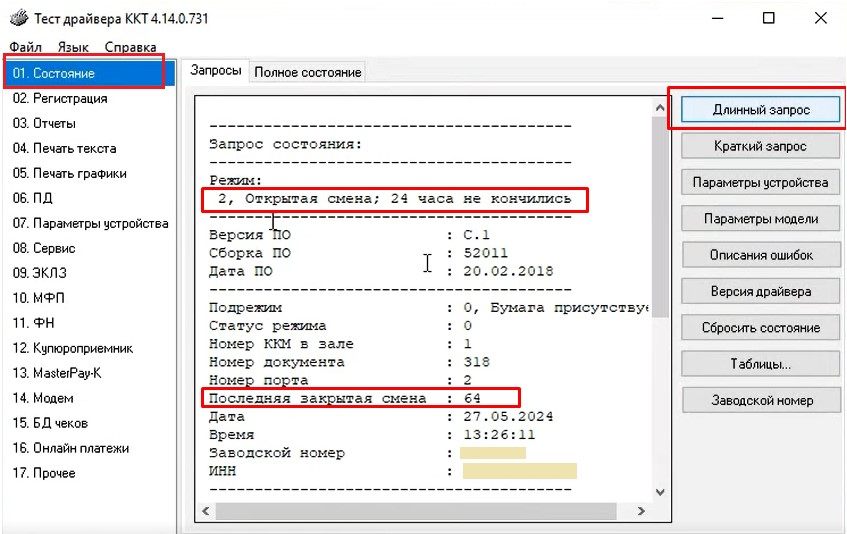The height and width of the screenshot is (534, 847).
Task: Open 07. Параметры устройства in sidebar
Action: coord(90,223)
